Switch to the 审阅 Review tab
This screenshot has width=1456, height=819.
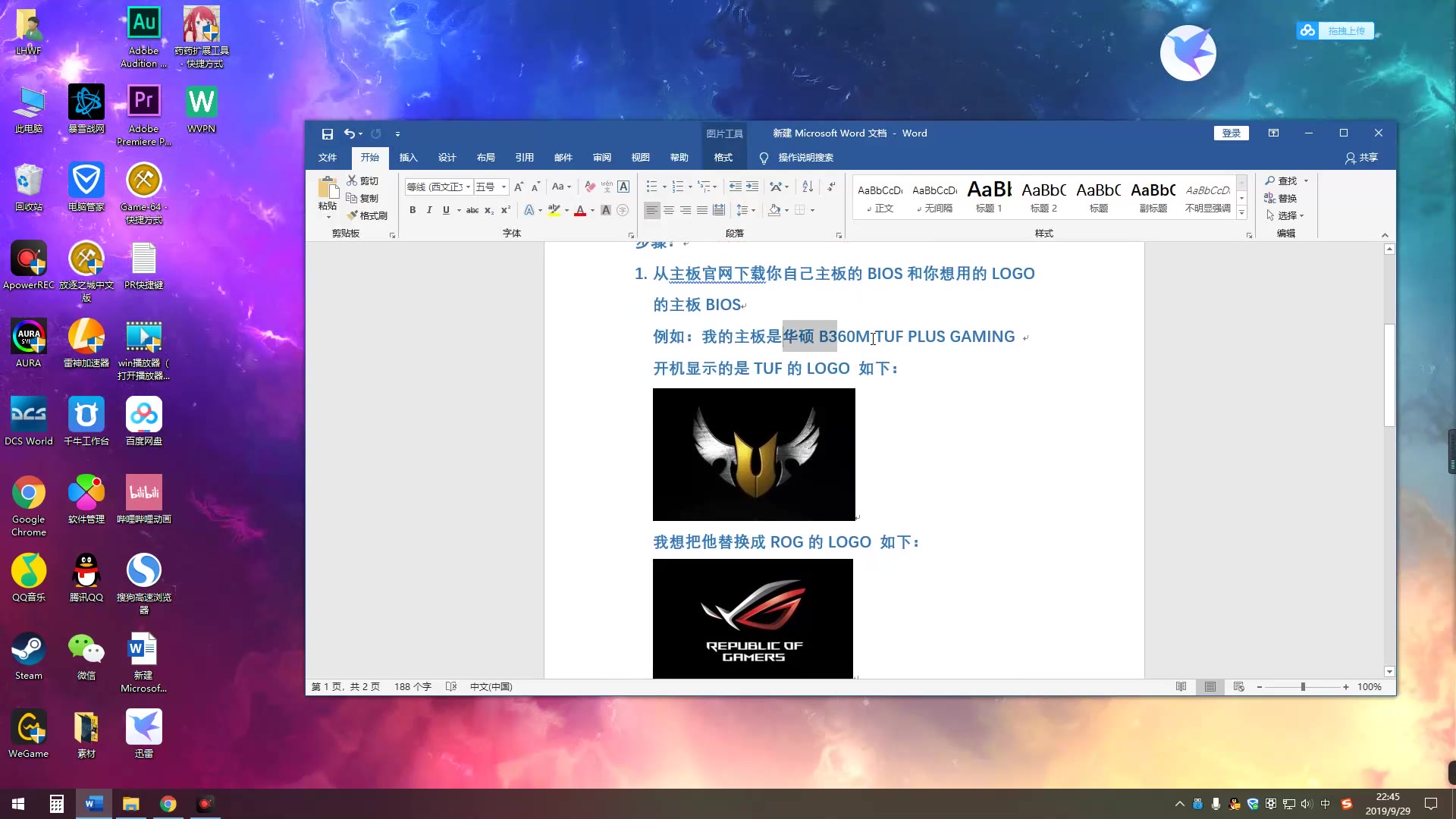tap(602, 158)
